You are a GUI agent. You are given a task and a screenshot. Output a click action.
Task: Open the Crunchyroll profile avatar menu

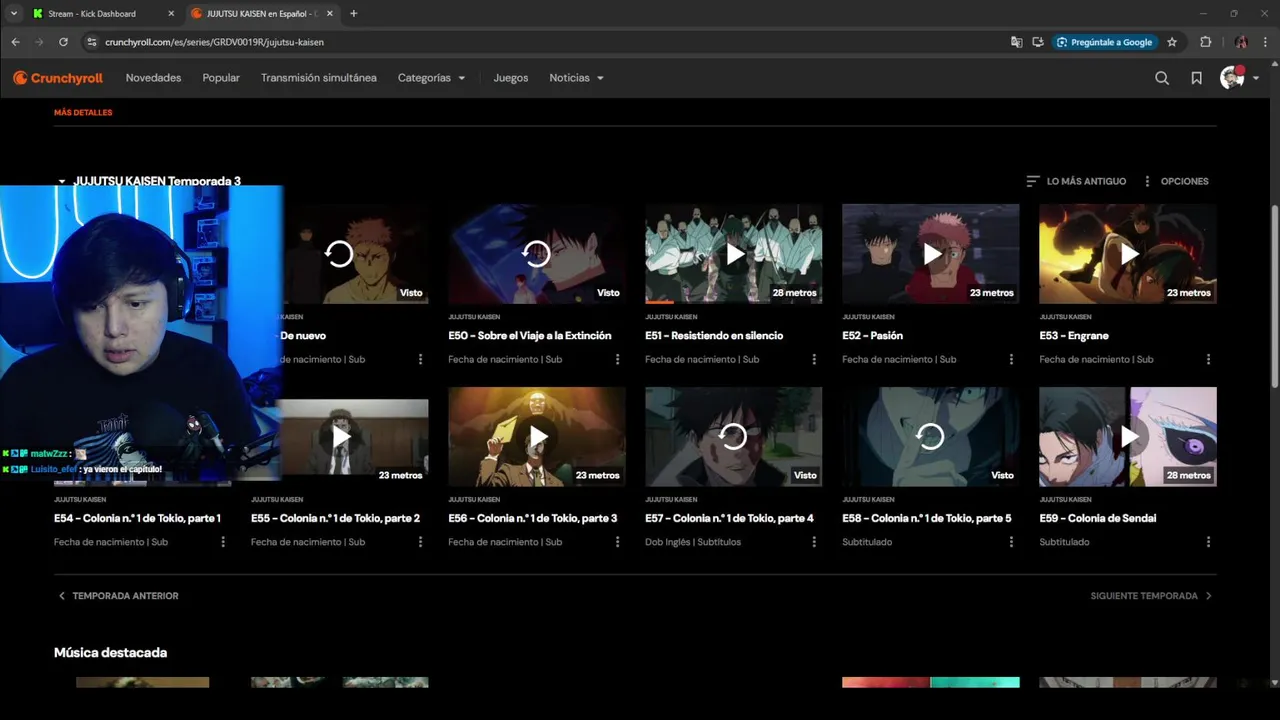tap(1238, 78)
